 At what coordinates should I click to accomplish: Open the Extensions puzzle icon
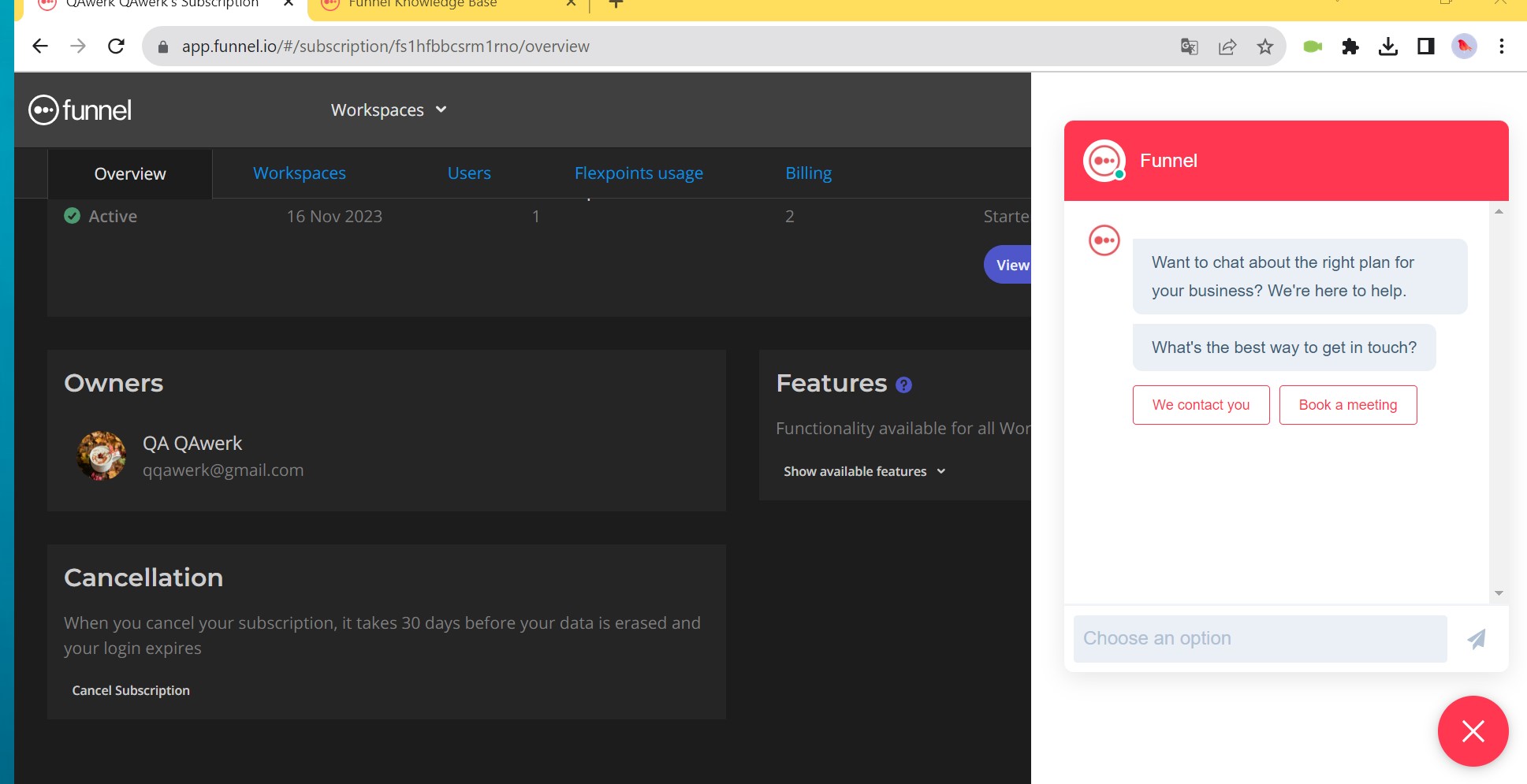pos(1350,46)
